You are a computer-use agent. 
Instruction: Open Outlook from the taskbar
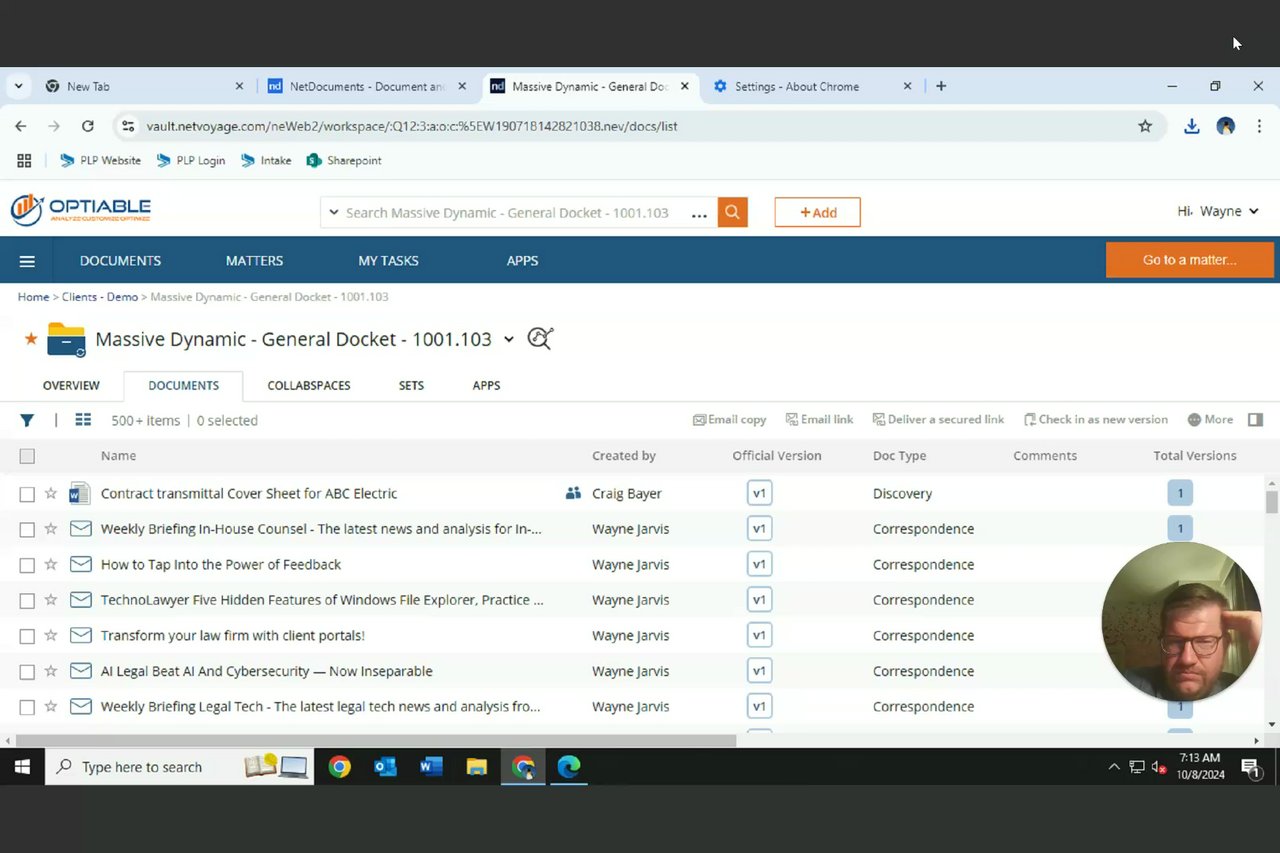coord(385,767)
